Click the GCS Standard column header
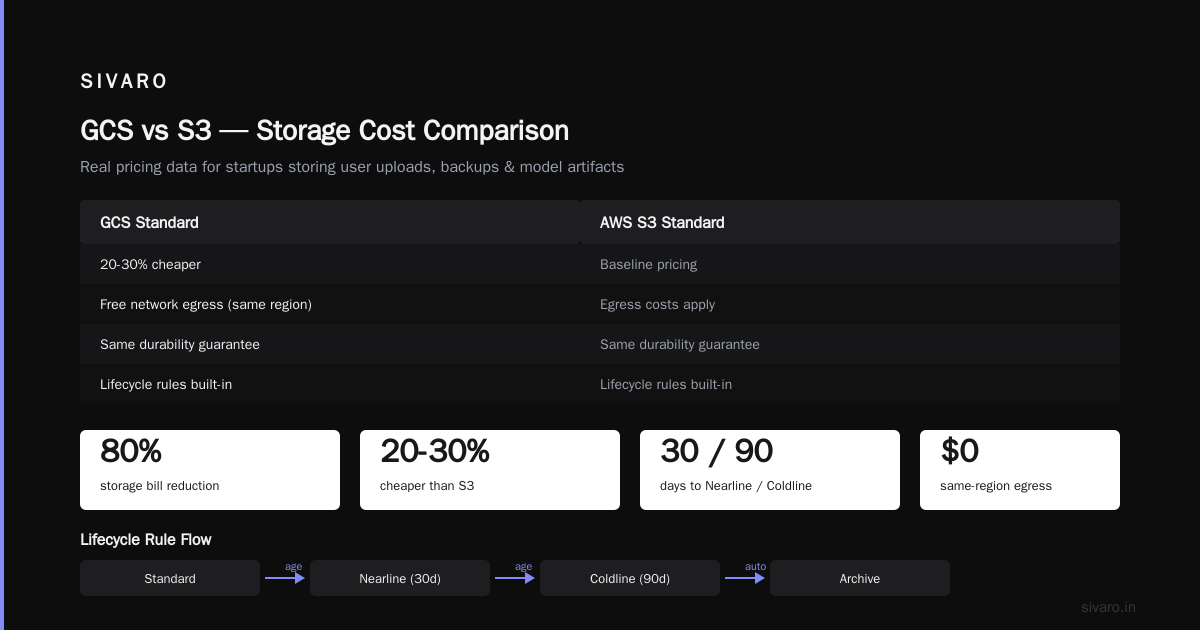Image resolution: width=1200 pixels, height=630 pixels. coord(330,222)
